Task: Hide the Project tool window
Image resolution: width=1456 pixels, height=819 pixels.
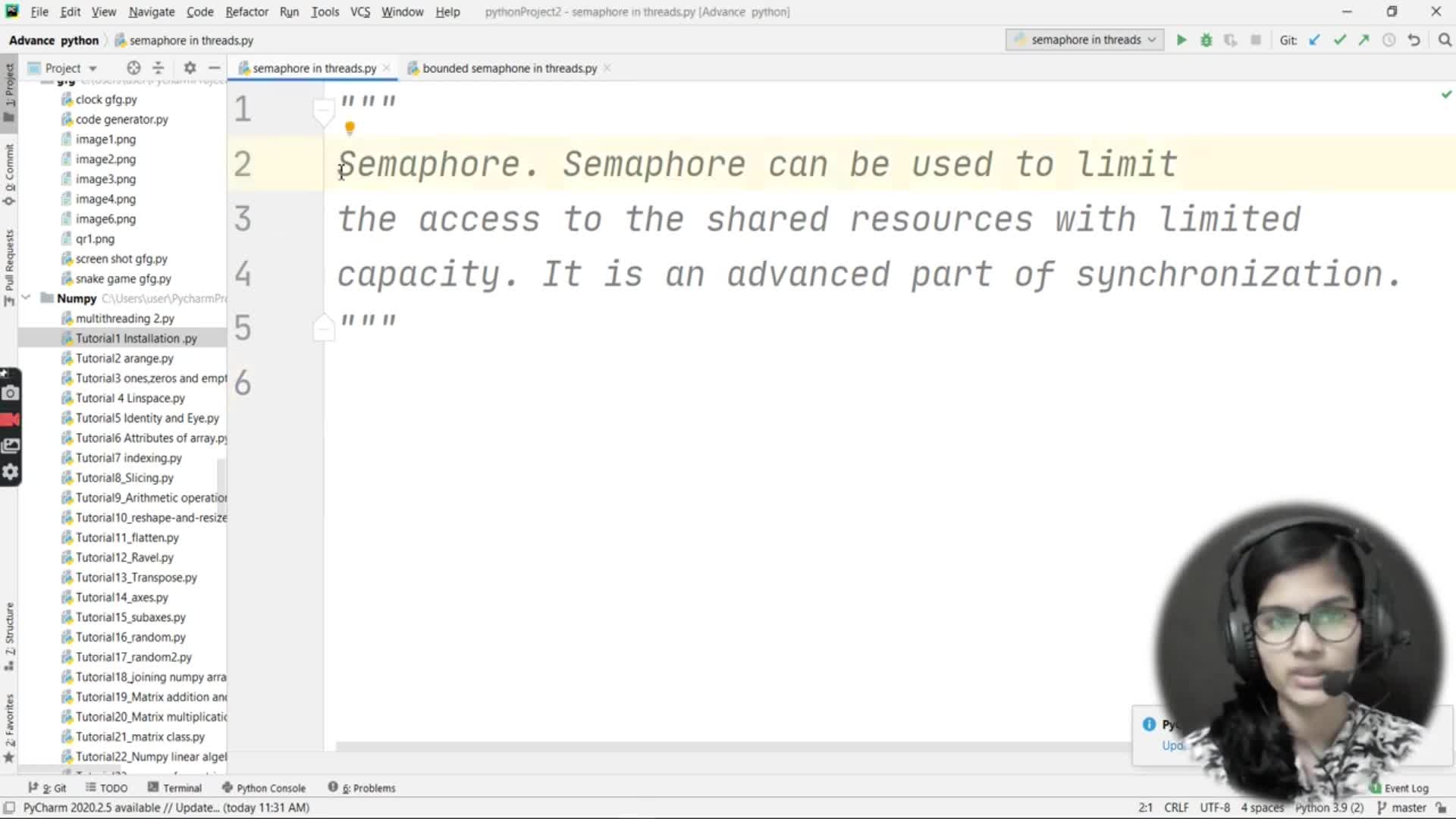Action: pos(215,67)
